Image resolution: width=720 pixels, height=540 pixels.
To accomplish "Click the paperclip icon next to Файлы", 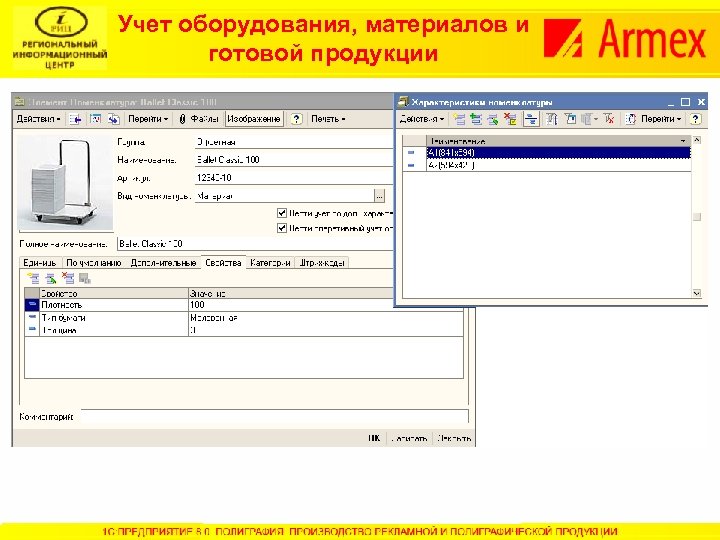I will [182, 119].
